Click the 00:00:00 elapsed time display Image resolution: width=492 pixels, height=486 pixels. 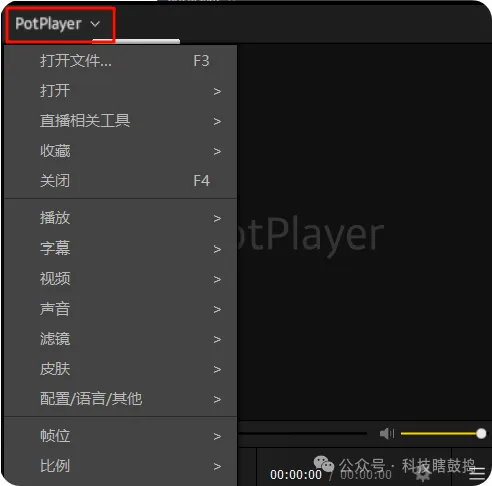click(296, 475)
